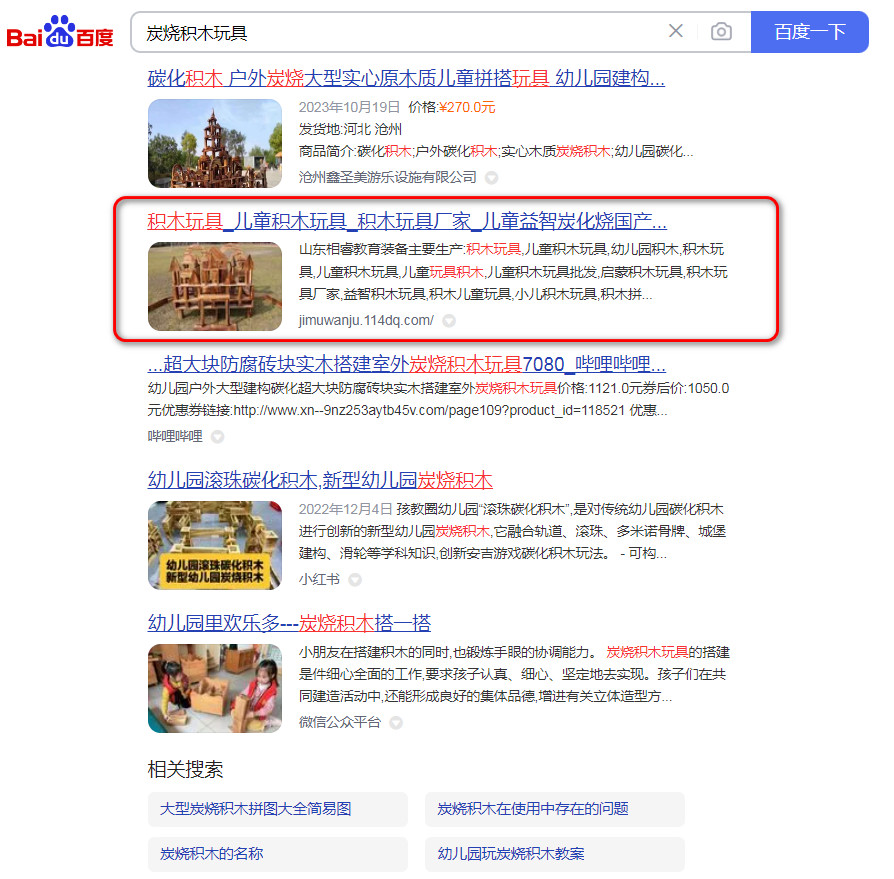Open the dropdown next to 哔哩哔哩 source
This screenshot has width=894, height=879.
[216, 436]
